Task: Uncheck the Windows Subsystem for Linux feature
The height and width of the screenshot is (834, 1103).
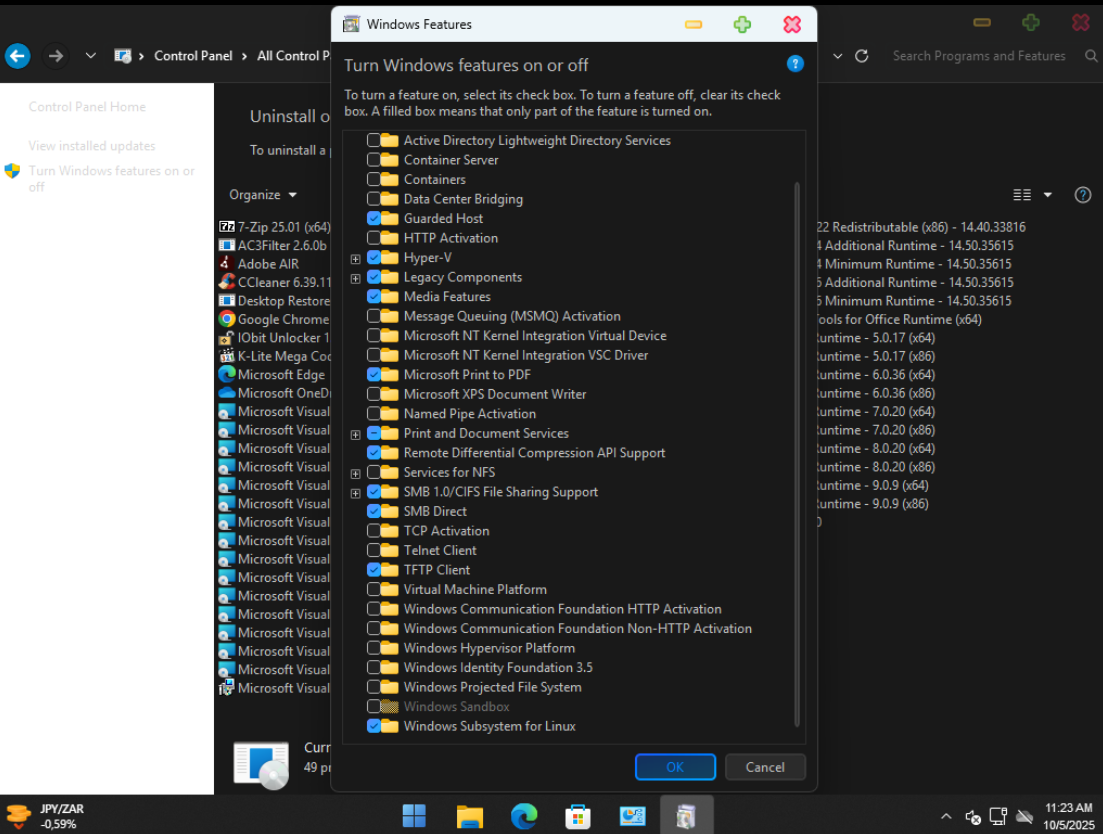Action: pyautogui.click(x=373, y=726)
